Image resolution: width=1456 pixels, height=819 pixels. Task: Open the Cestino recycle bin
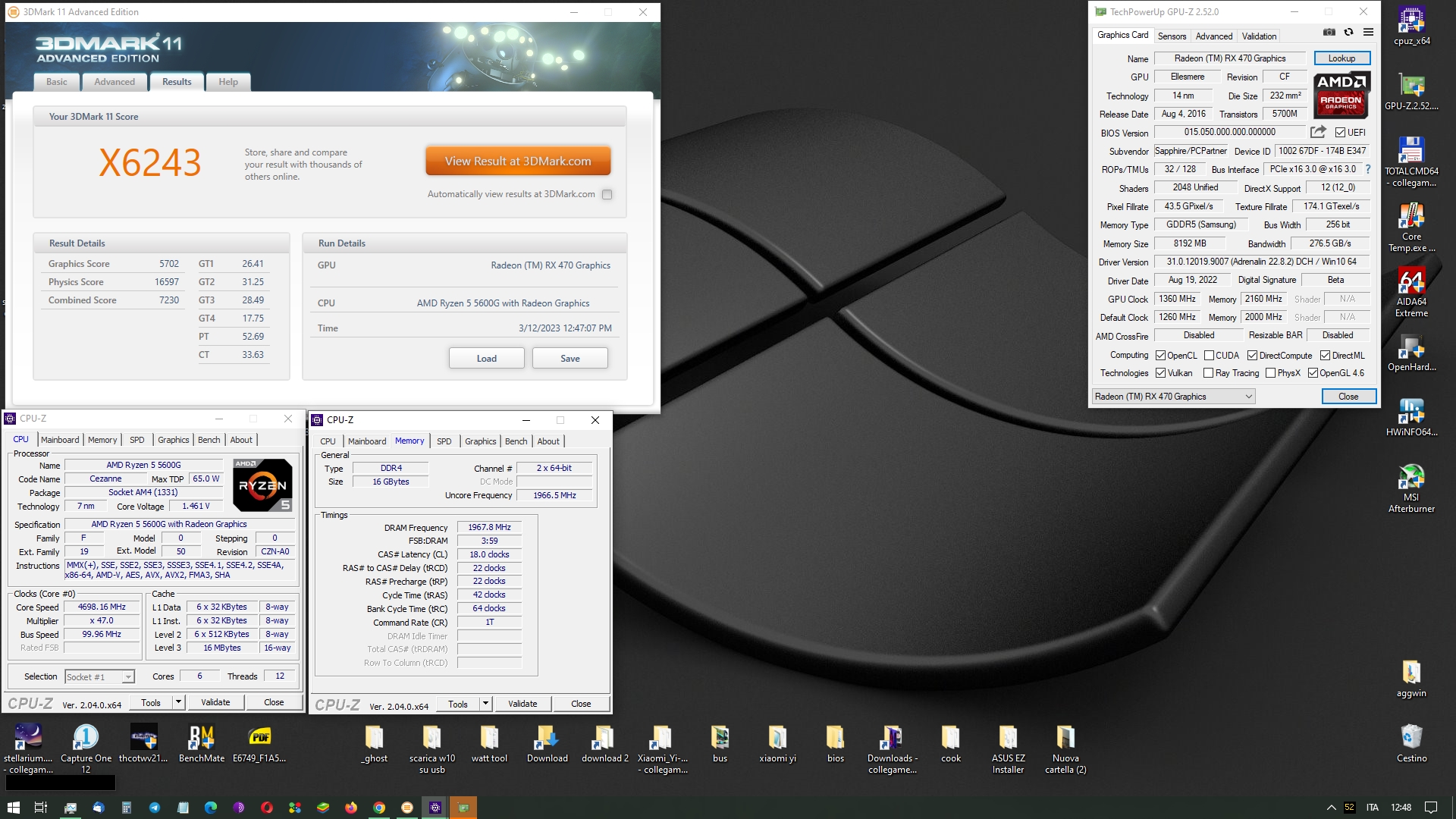click(x=1411, y=743)
